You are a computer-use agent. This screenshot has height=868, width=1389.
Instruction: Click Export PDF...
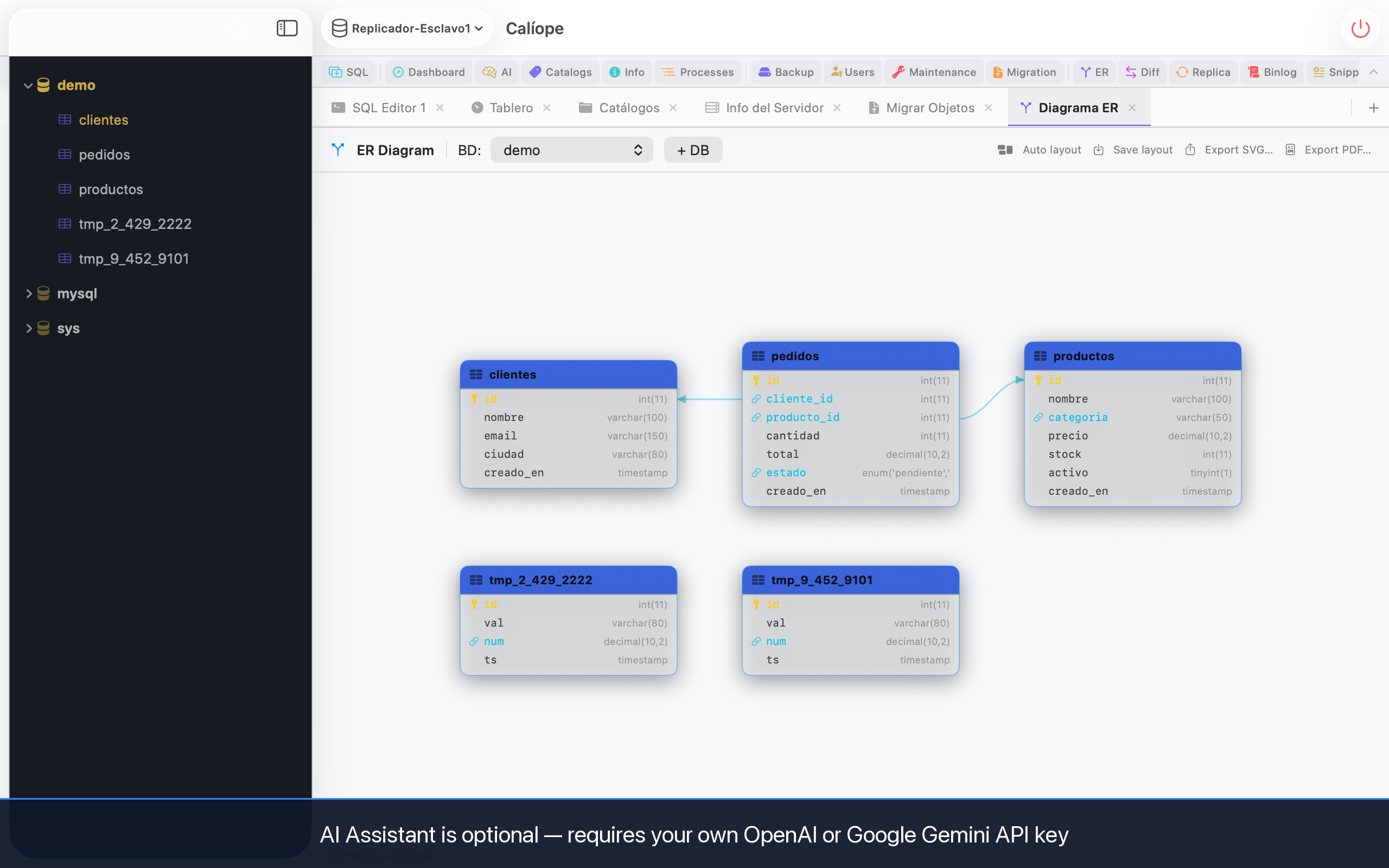point(1328,150)
